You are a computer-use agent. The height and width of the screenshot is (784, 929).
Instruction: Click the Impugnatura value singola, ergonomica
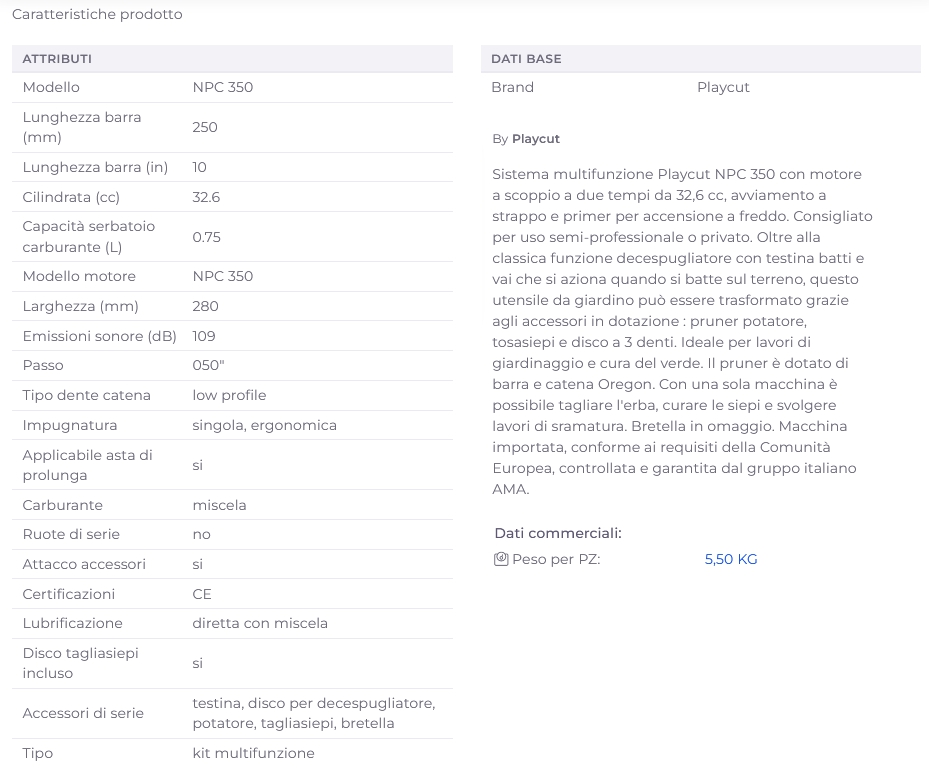pyautogui.click(x=264, y=425)
